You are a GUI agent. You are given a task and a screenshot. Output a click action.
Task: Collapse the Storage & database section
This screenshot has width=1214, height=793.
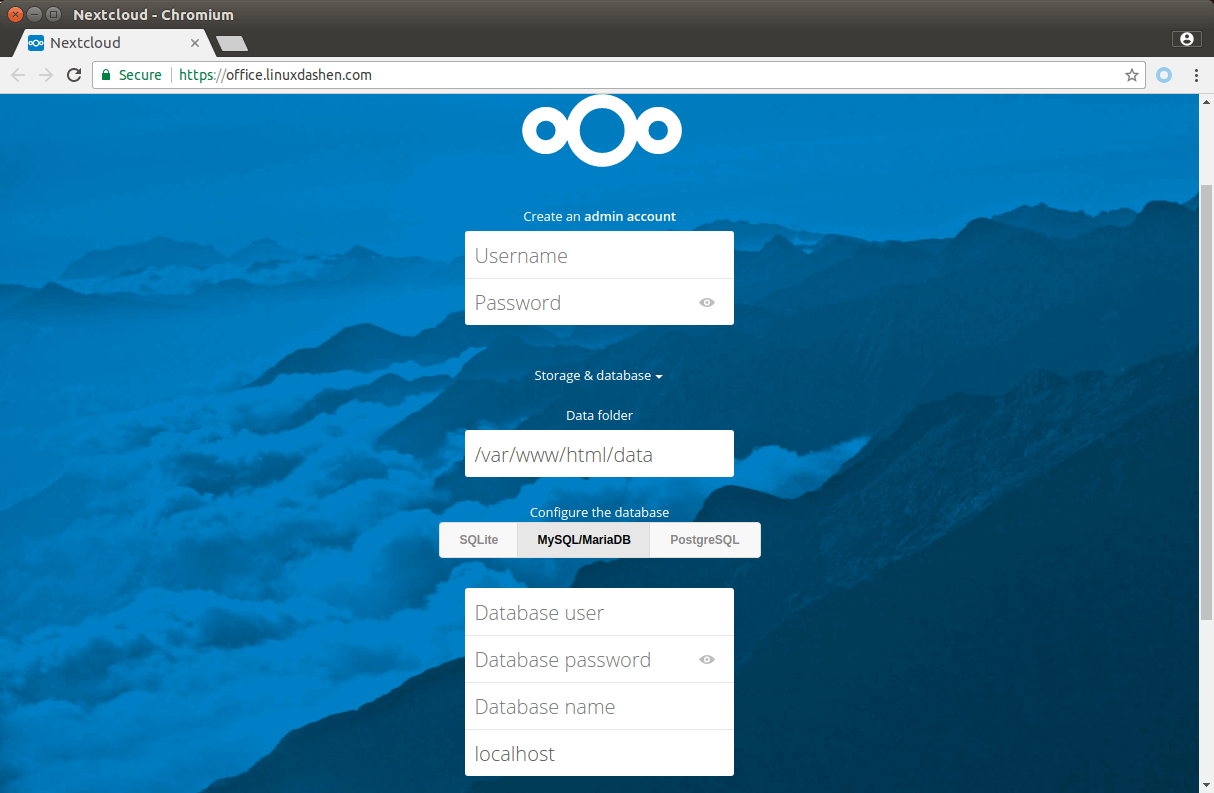[x=598, y=376]
